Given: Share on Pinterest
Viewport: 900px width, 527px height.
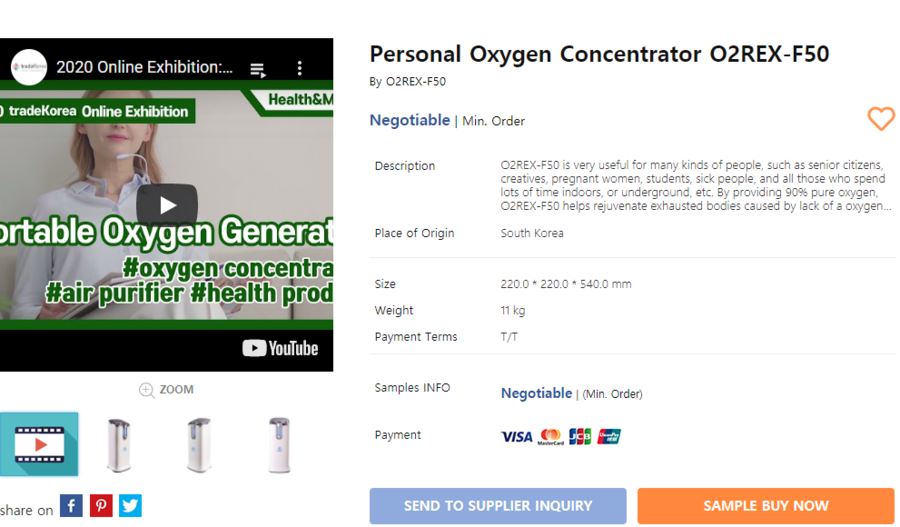Looking at the screenshot, I should coord(101,506).
